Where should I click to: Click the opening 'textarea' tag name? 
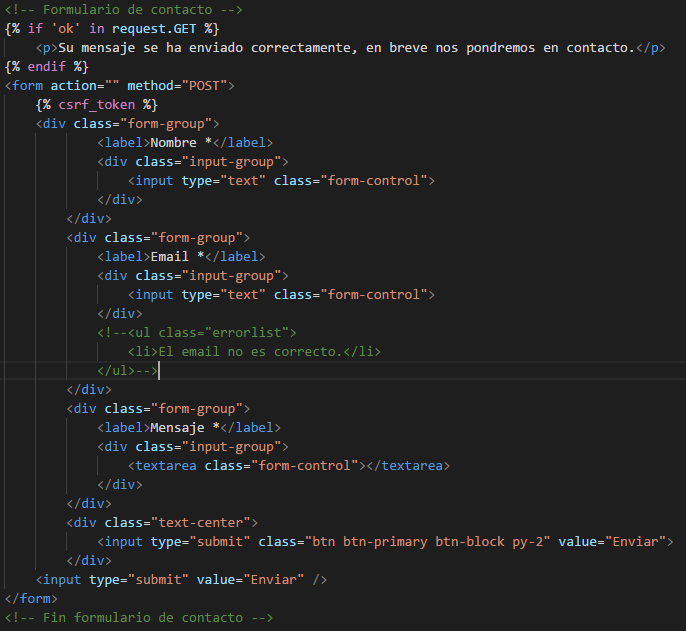coord(166,466)
